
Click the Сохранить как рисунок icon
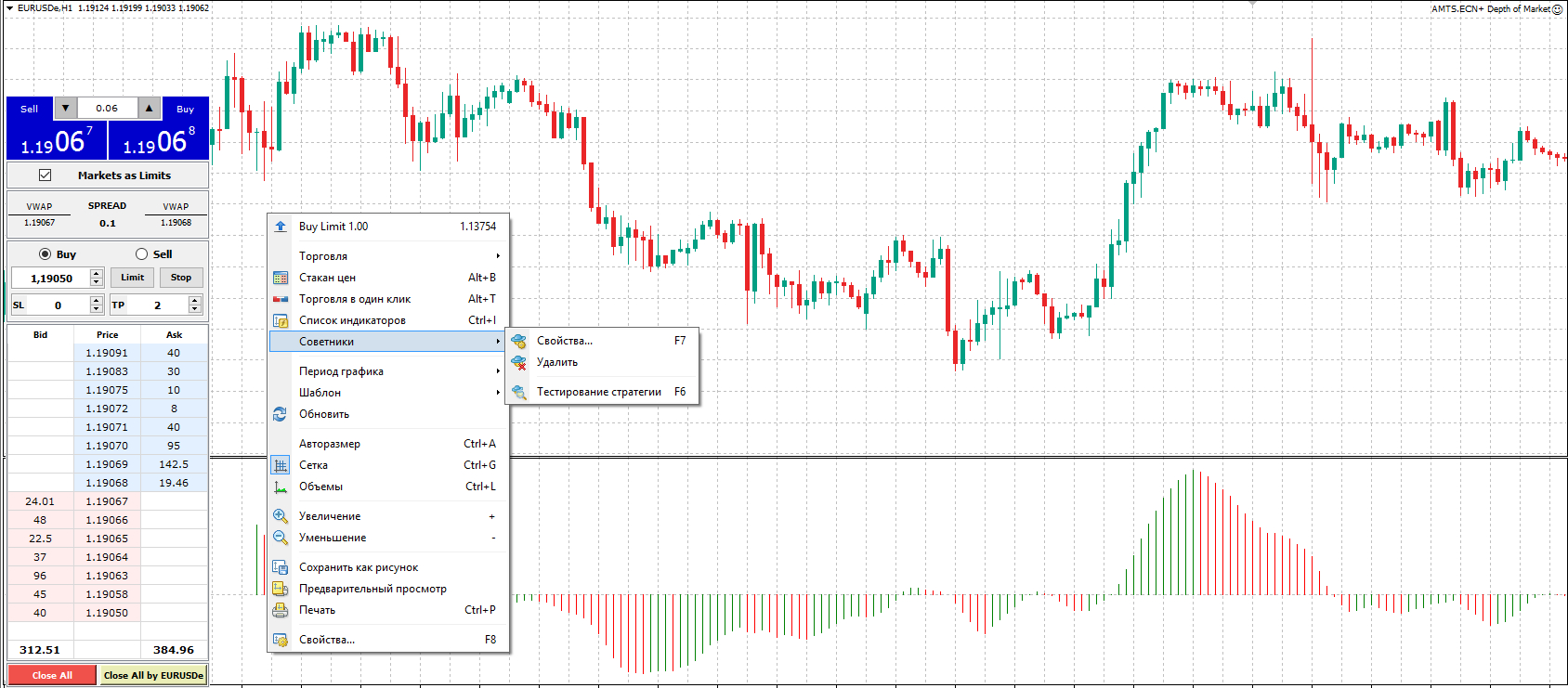[x=281, y=567]
